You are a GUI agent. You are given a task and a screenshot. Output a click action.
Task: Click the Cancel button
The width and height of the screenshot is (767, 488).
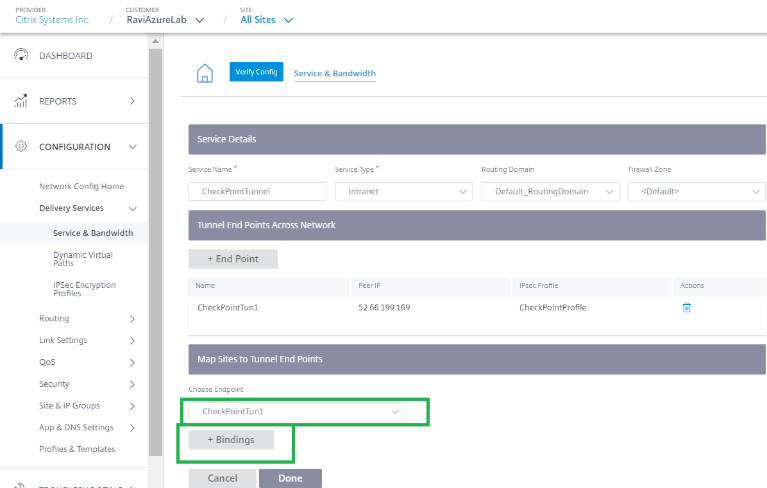click(x=223, y=478)
